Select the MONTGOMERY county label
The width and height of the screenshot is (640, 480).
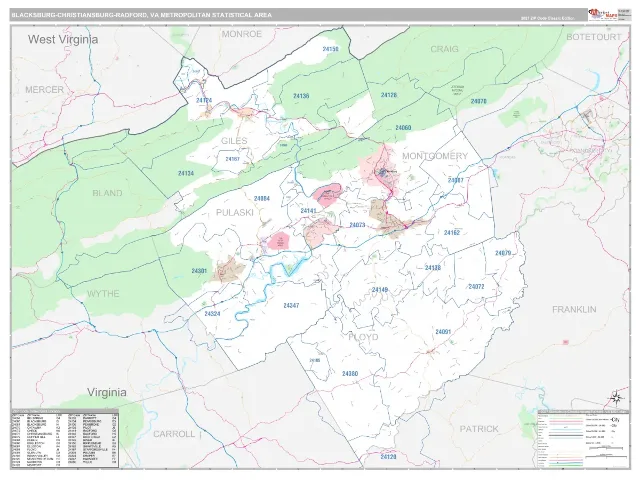click(435, 156)
